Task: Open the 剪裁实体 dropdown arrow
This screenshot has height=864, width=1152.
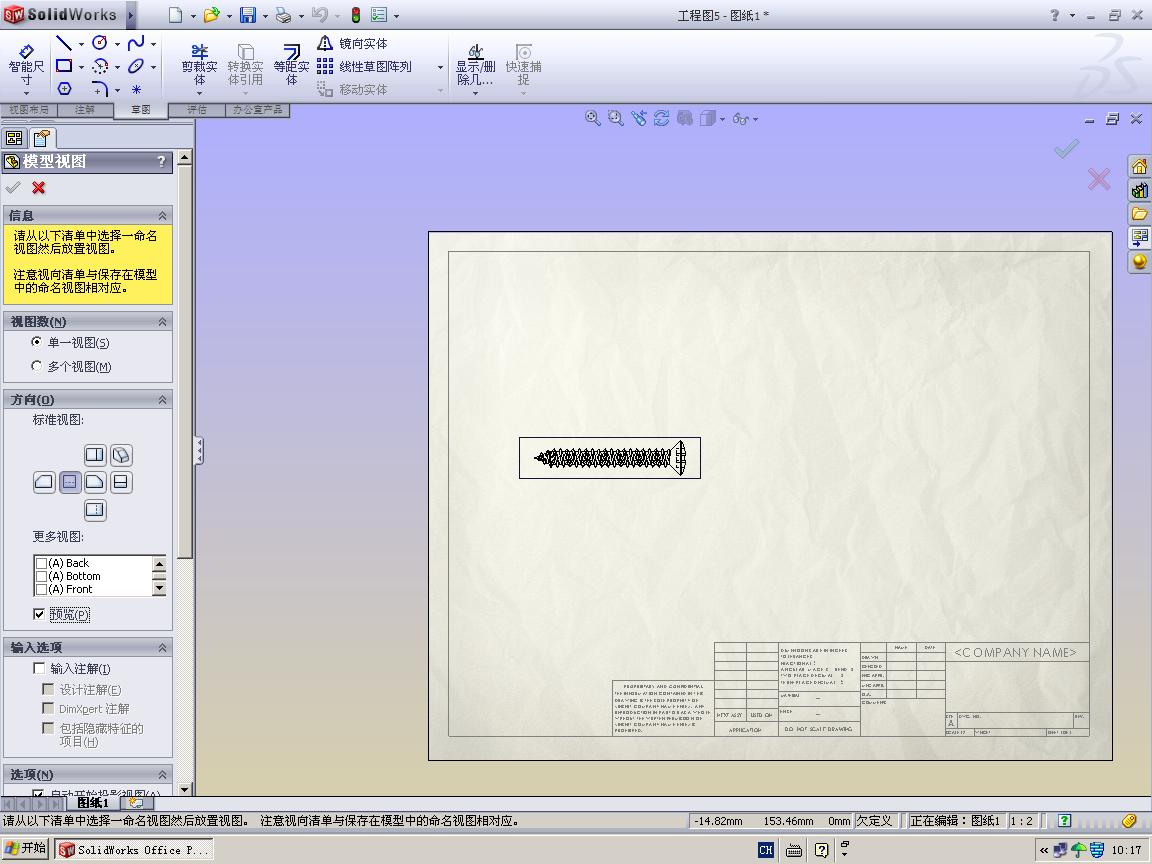Action: tap(200, 93)
